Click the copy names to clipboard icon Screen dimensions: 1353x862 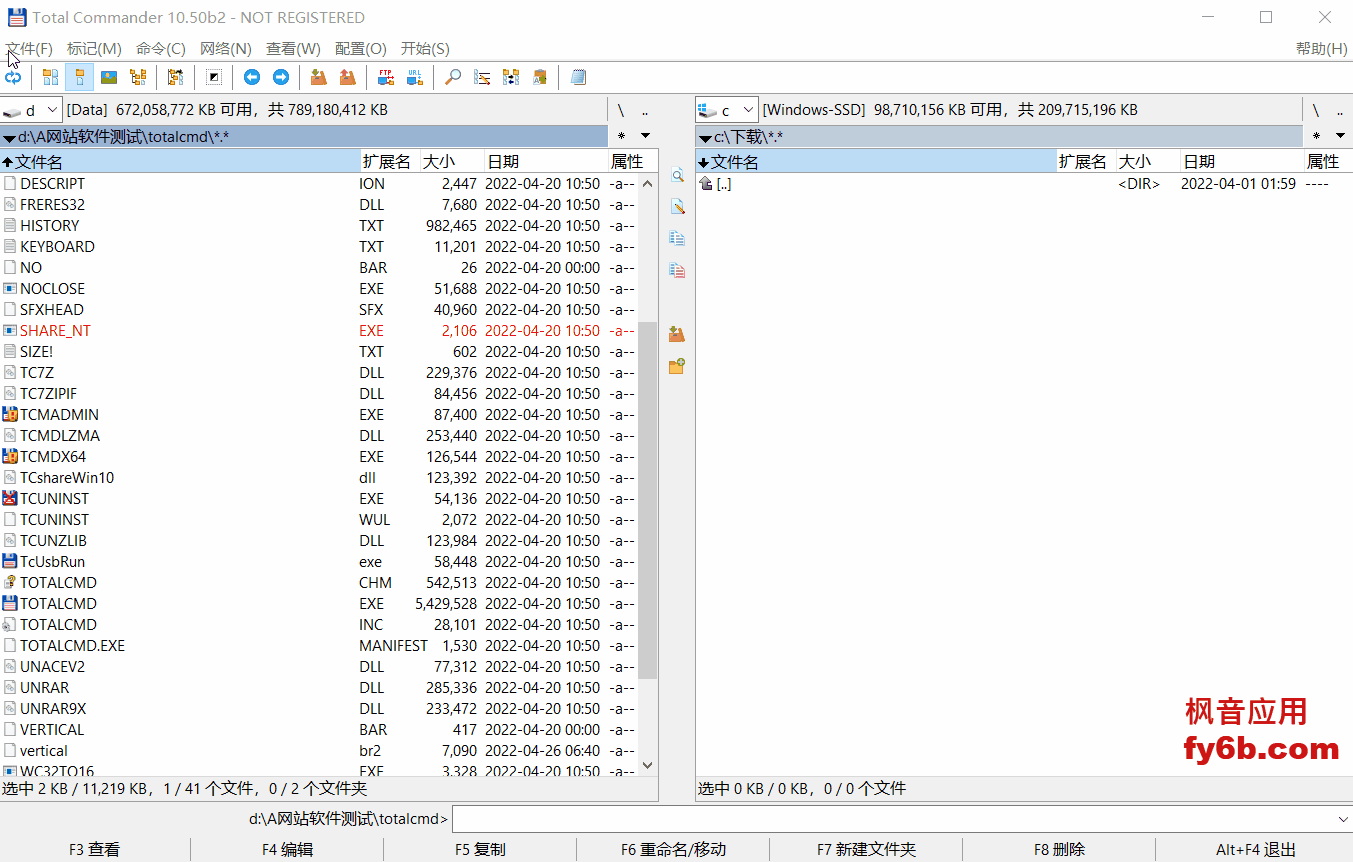[x=540, y=77]
